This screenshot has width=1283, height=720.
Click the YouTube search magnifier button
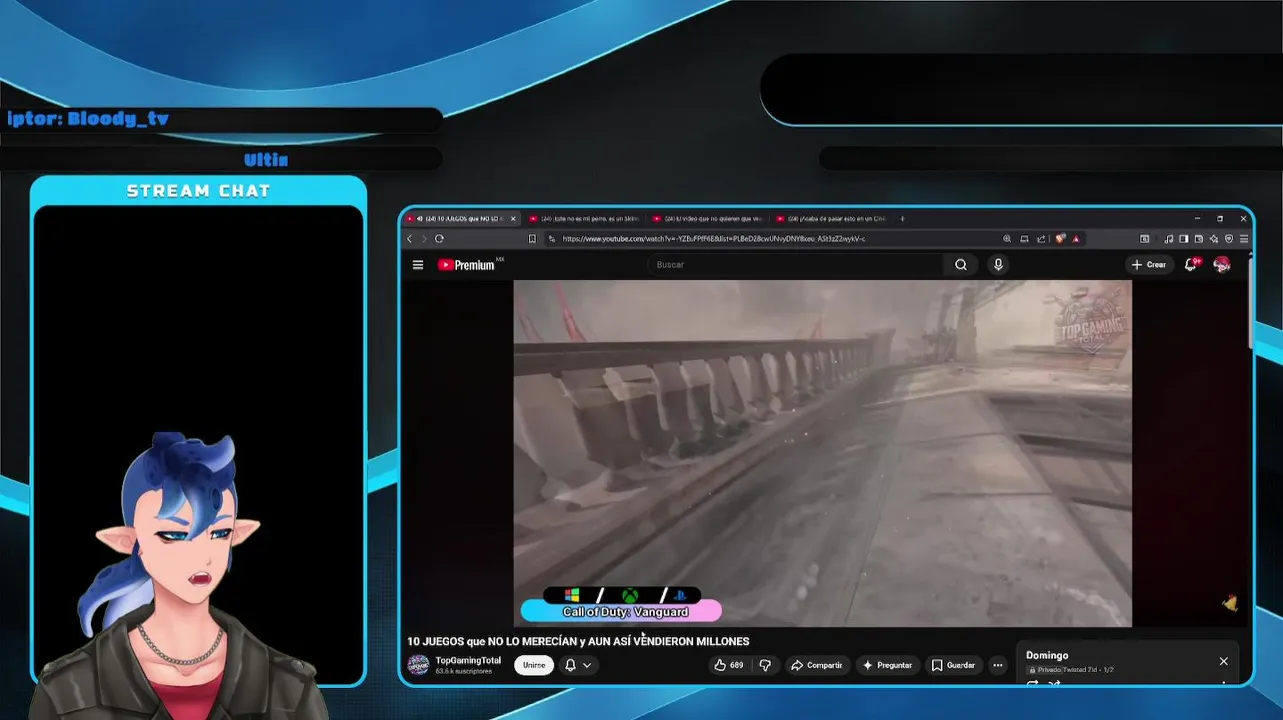[961, 265]
